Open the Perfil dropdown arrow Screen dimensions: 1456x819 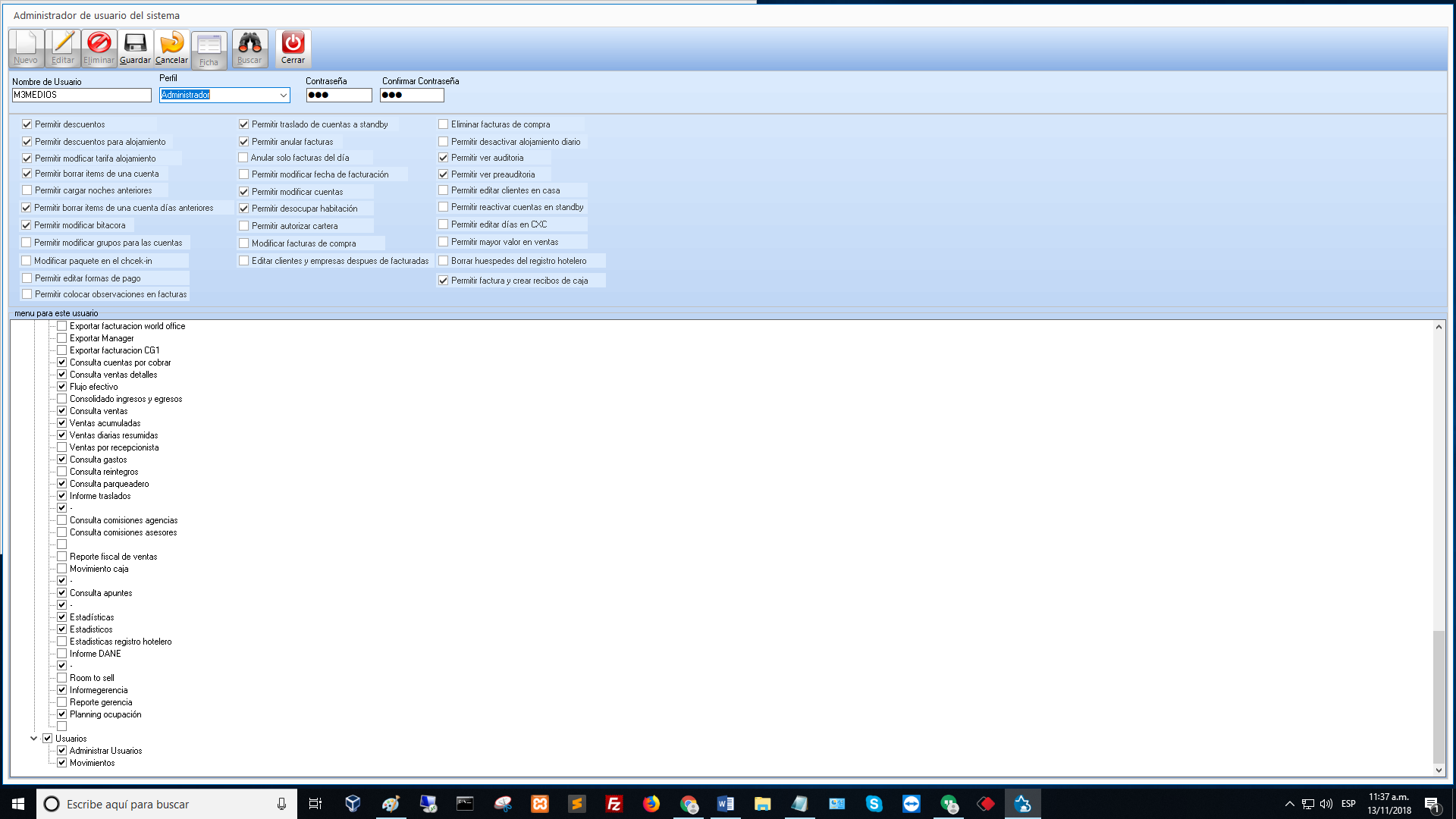point(284,96)
